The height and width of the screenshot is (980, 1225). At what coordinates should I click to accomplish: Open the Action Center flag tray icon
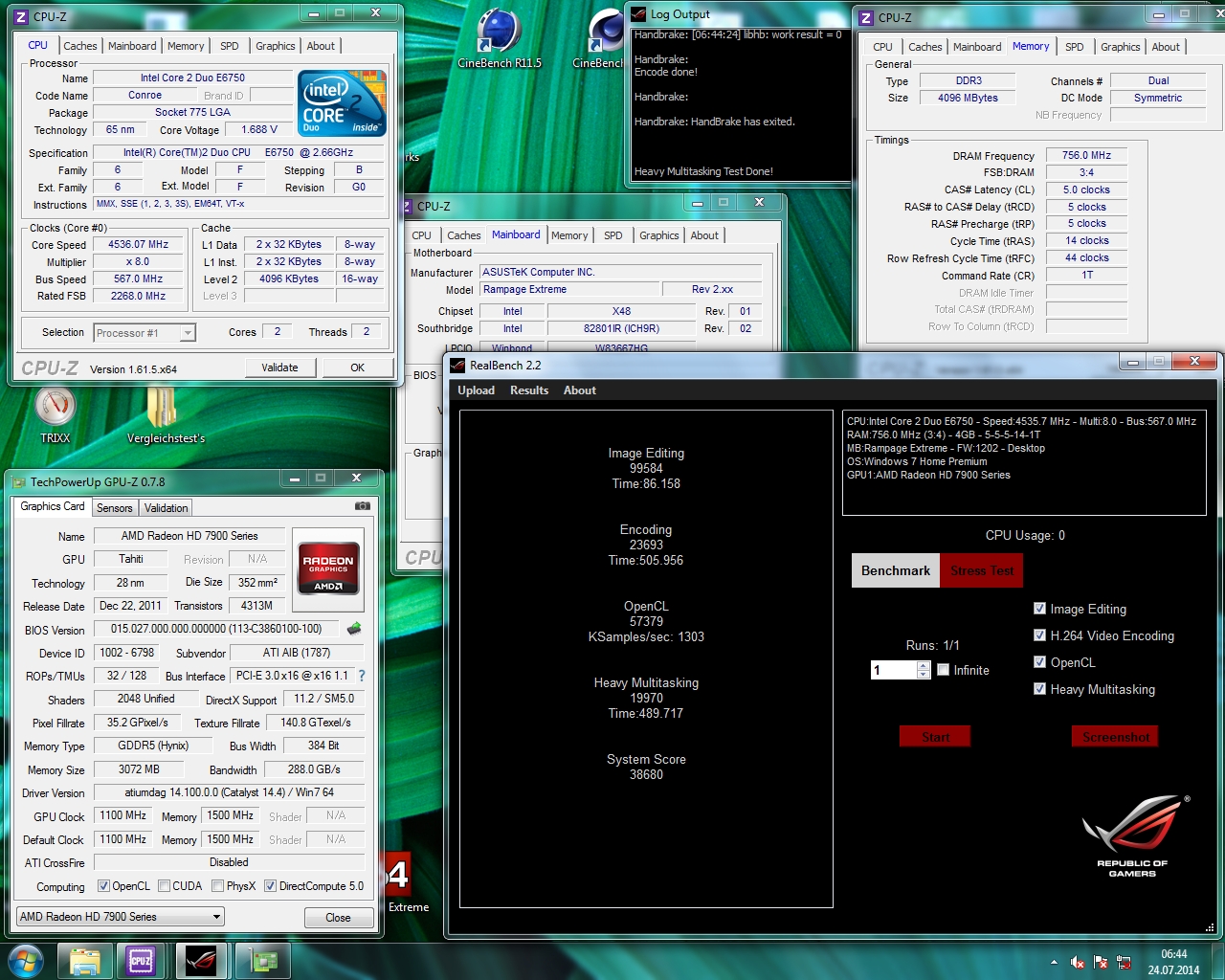point(1101,962)
